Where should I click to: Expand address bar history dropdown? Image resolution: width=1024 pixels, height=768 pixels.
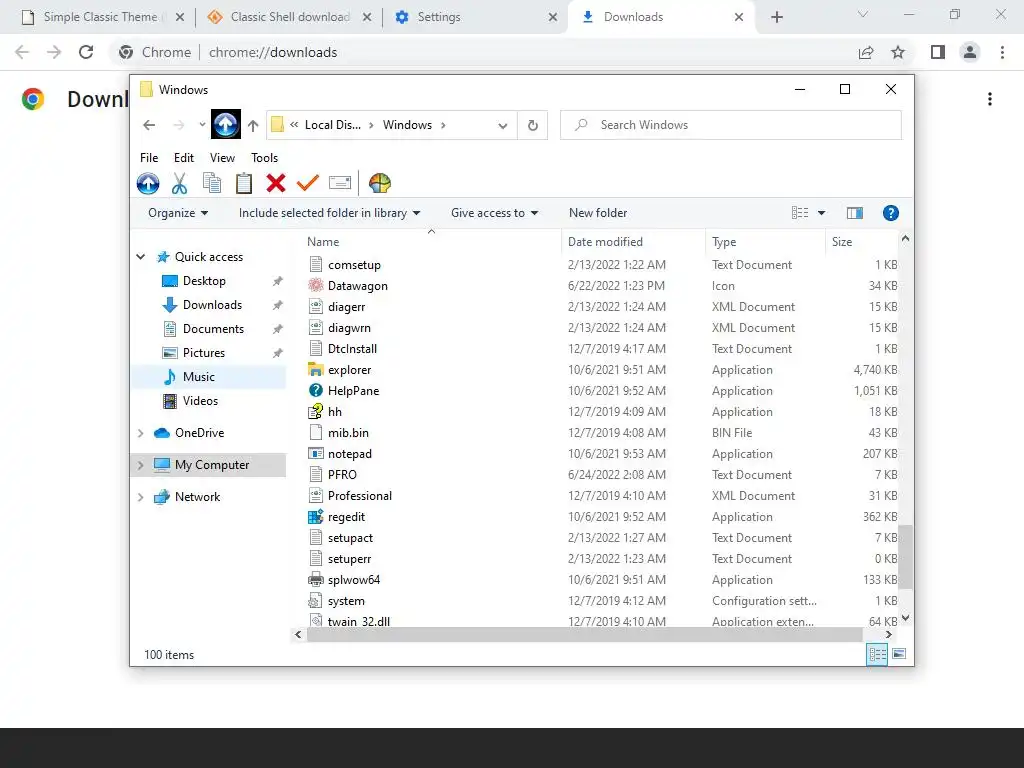tap(502, 125)
